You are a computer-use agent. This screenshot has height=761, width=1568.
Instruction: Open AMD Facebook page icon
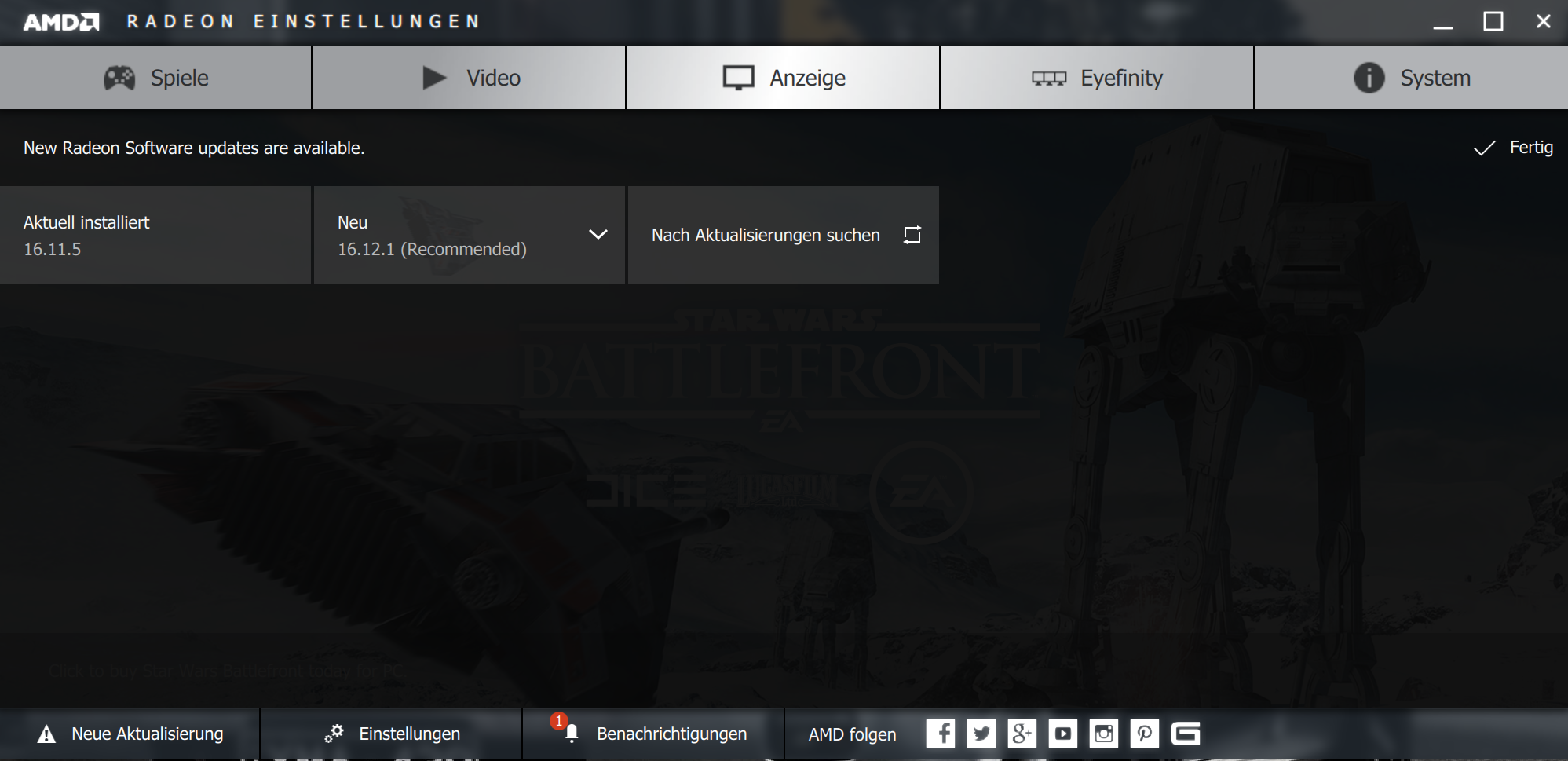tap(941, 734)
